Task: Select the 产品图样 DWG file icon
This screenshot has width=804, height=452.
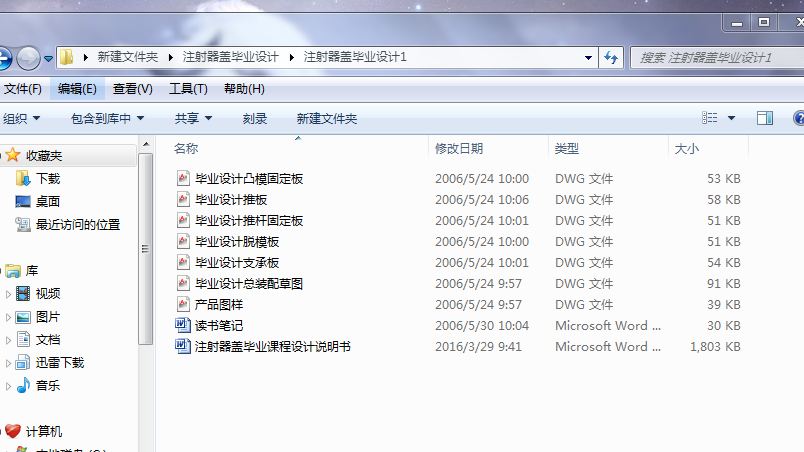Action: pyautogui.click(x=183, y=304)
